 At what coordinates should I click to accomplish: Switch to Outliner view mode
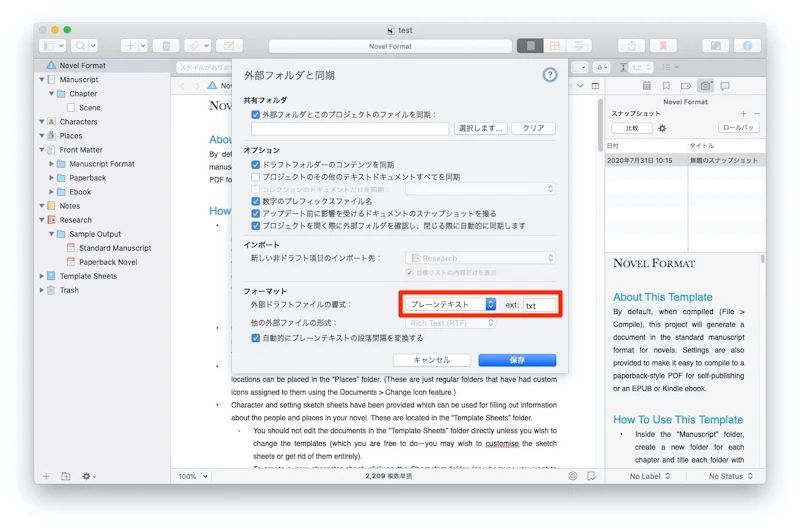tap(579, 46)
